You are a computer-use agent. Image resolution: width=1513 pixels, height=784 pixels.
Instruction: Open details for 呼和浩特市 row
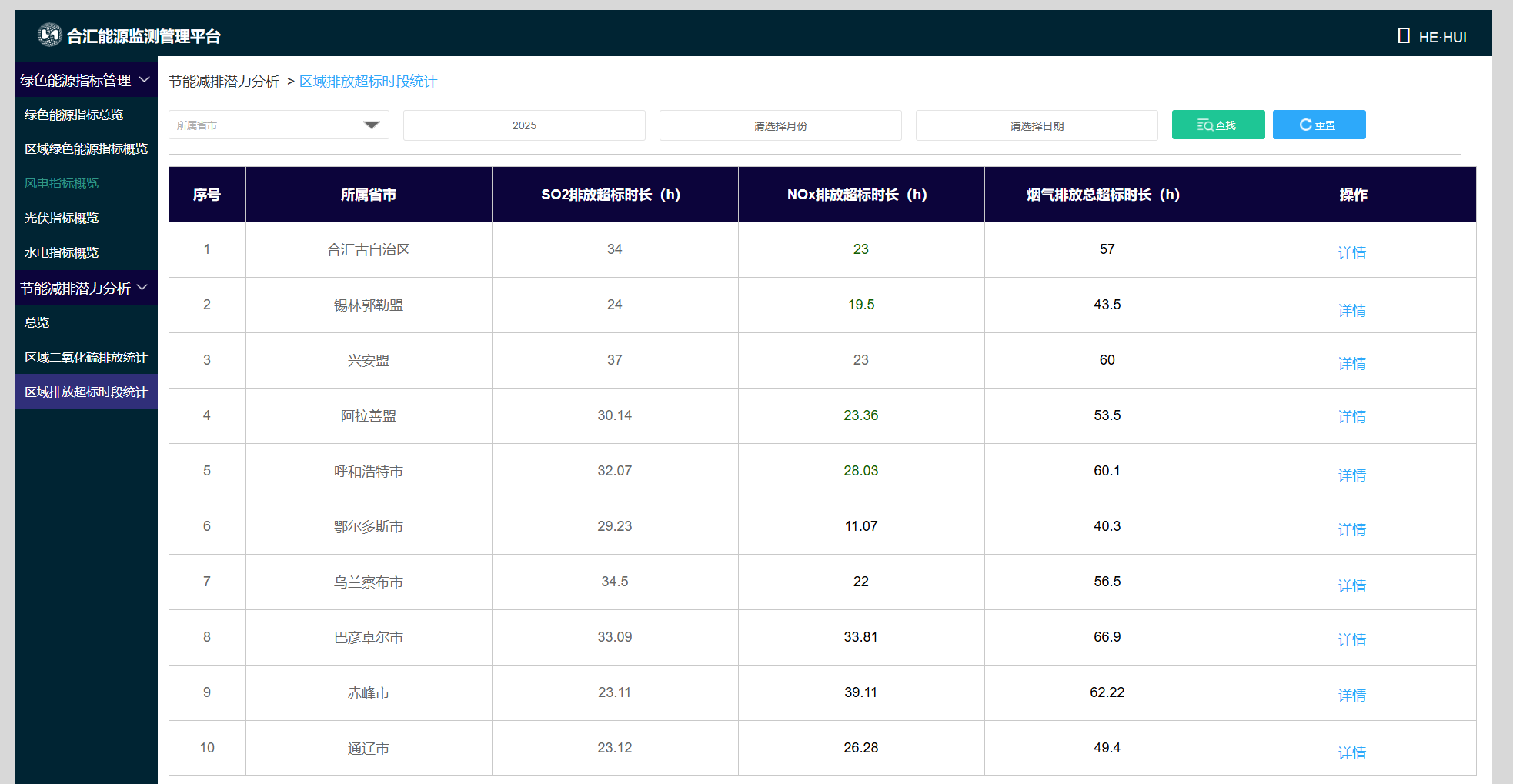pyautogui.click(x=1351, y=475)
